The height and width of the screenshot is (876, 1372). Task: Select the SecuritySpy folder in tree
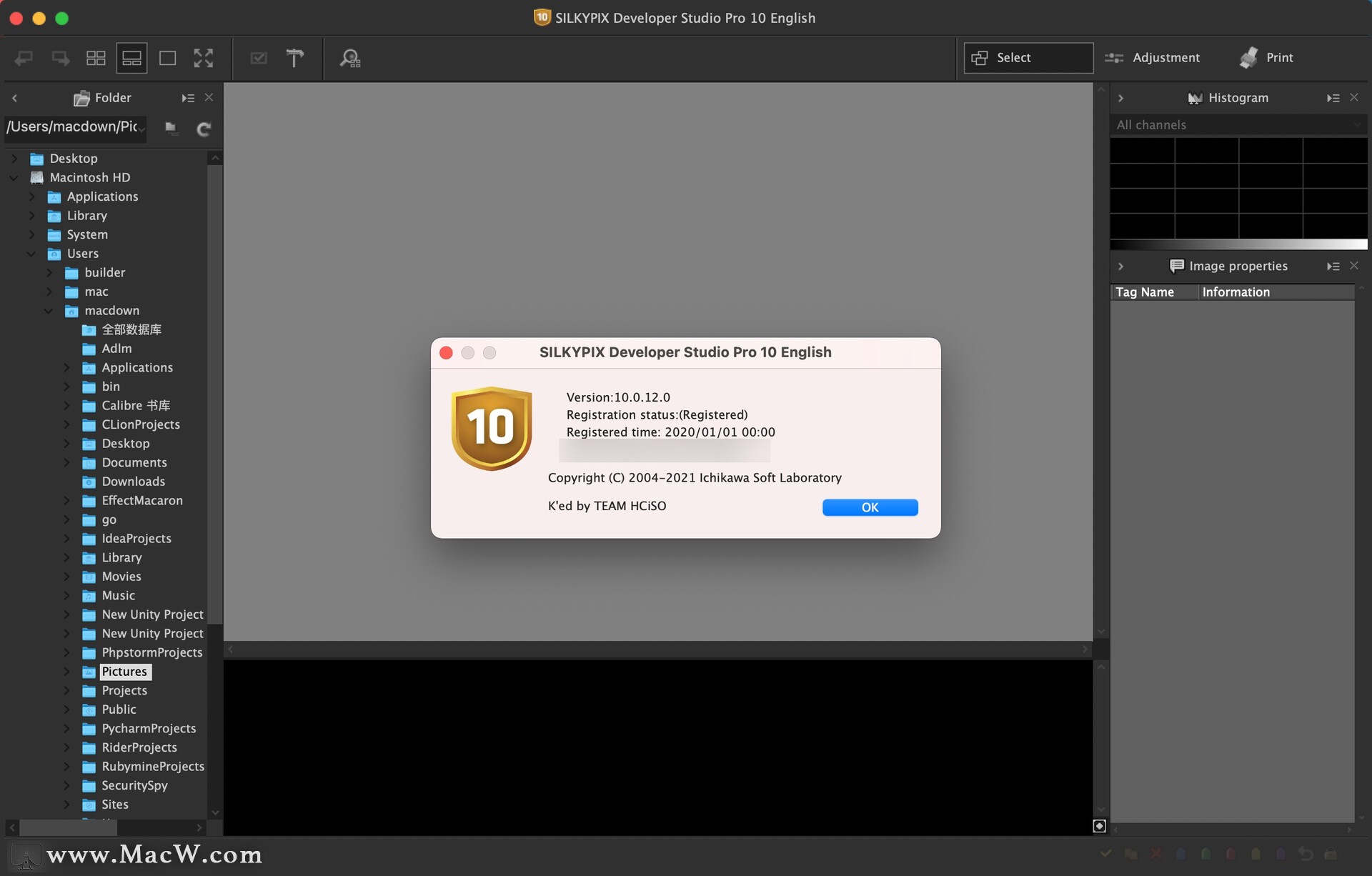tap(134, 786)
